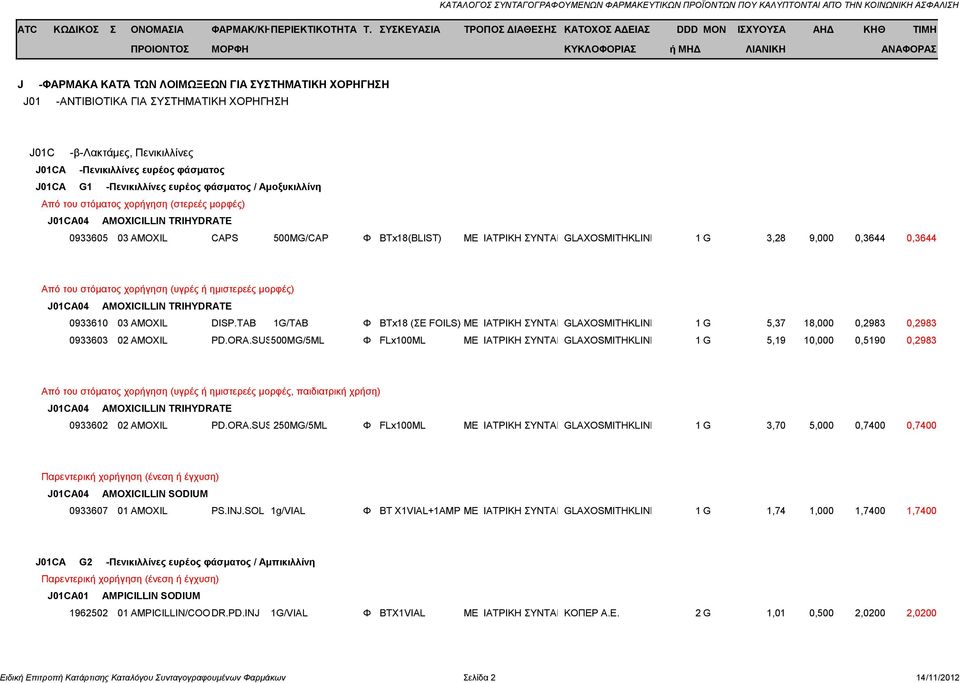Click the footer date 14/11/2012

coord(937,677)
